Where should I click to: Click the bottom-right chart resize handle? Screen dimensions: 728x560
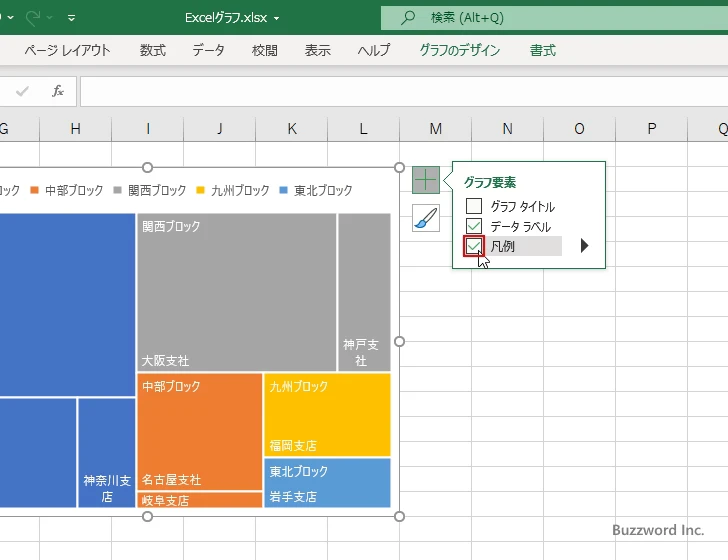[399, 516]
